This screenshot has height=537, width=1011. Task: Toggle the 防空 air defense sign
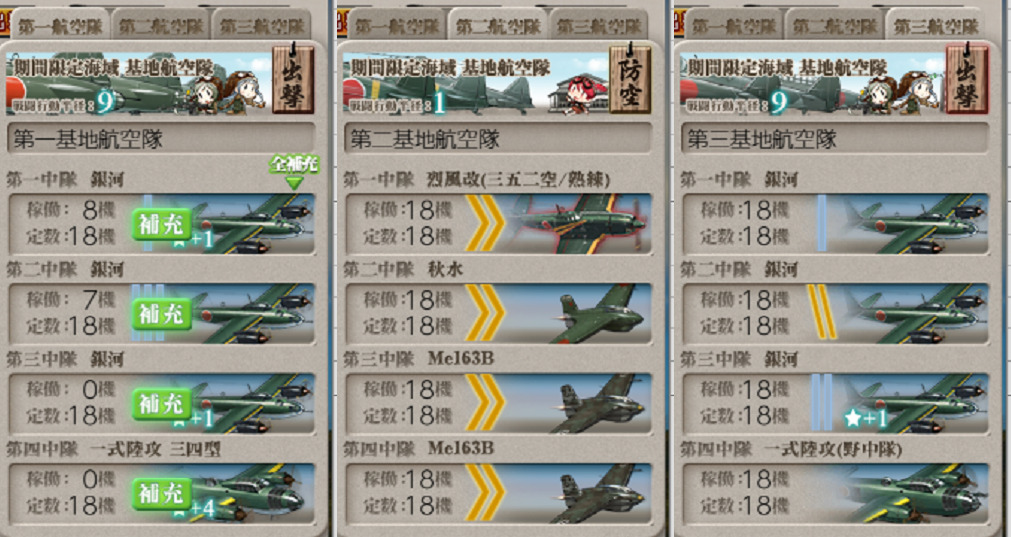tap(630, 79)
